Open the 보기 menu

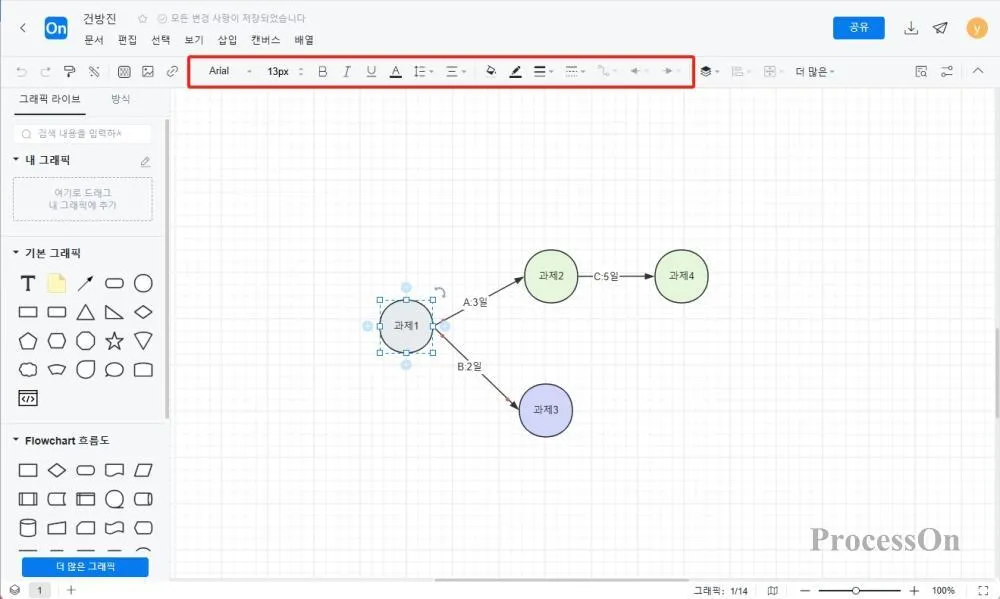tap(194, 40)
